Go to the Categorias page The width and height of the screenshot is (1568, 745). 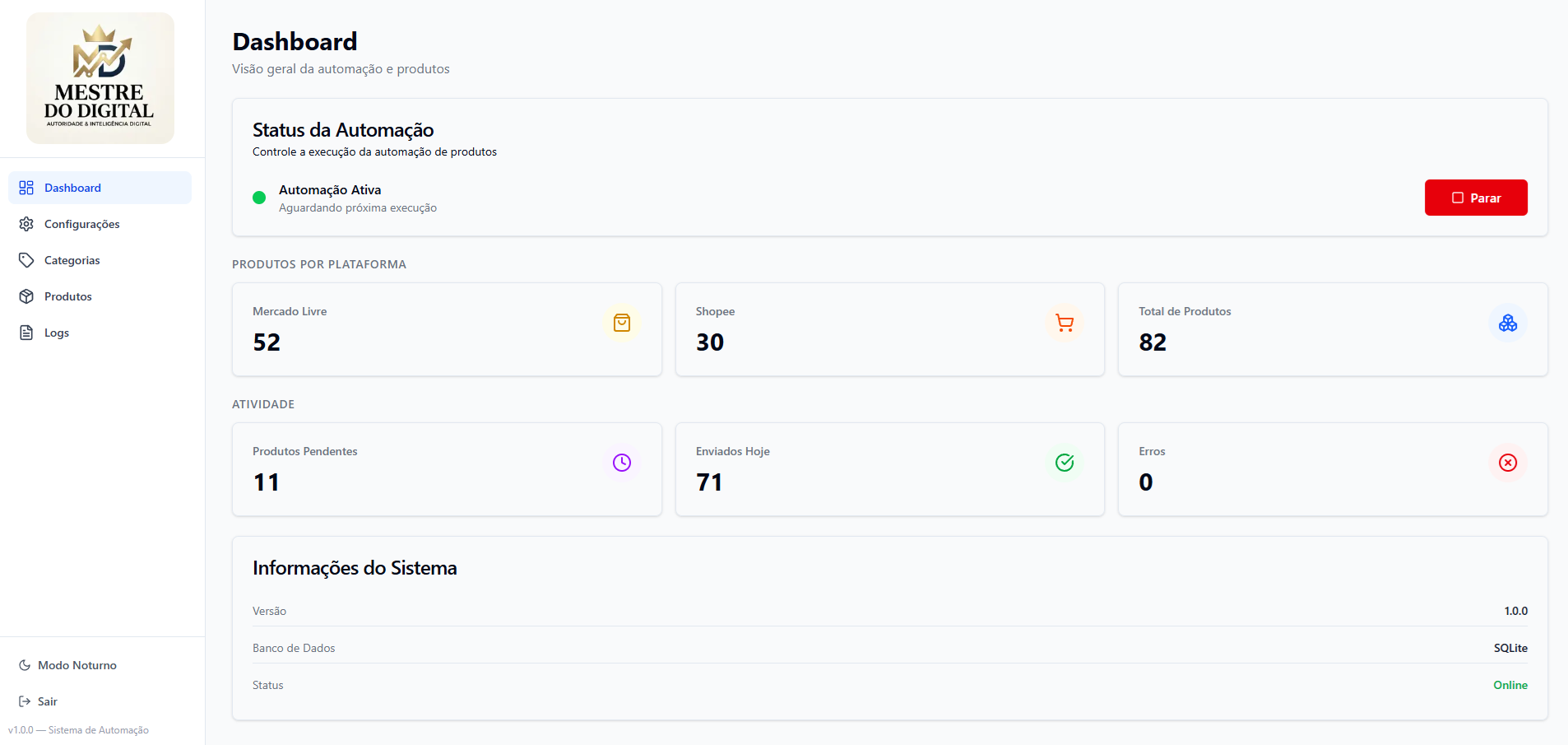click(x=72, y=260)
